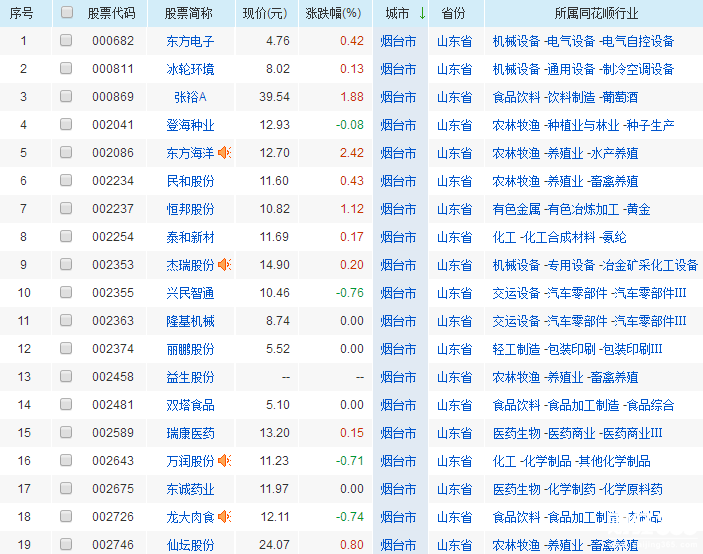
Task: Click price value 39.54
Action: click(274, 97)
